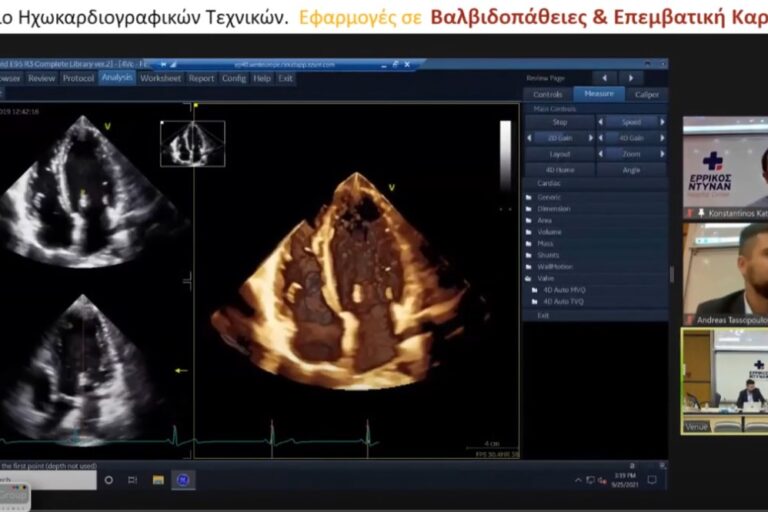
Task: Go to next review page arrow
Action: pyautogui.click(x=631, y=78)
